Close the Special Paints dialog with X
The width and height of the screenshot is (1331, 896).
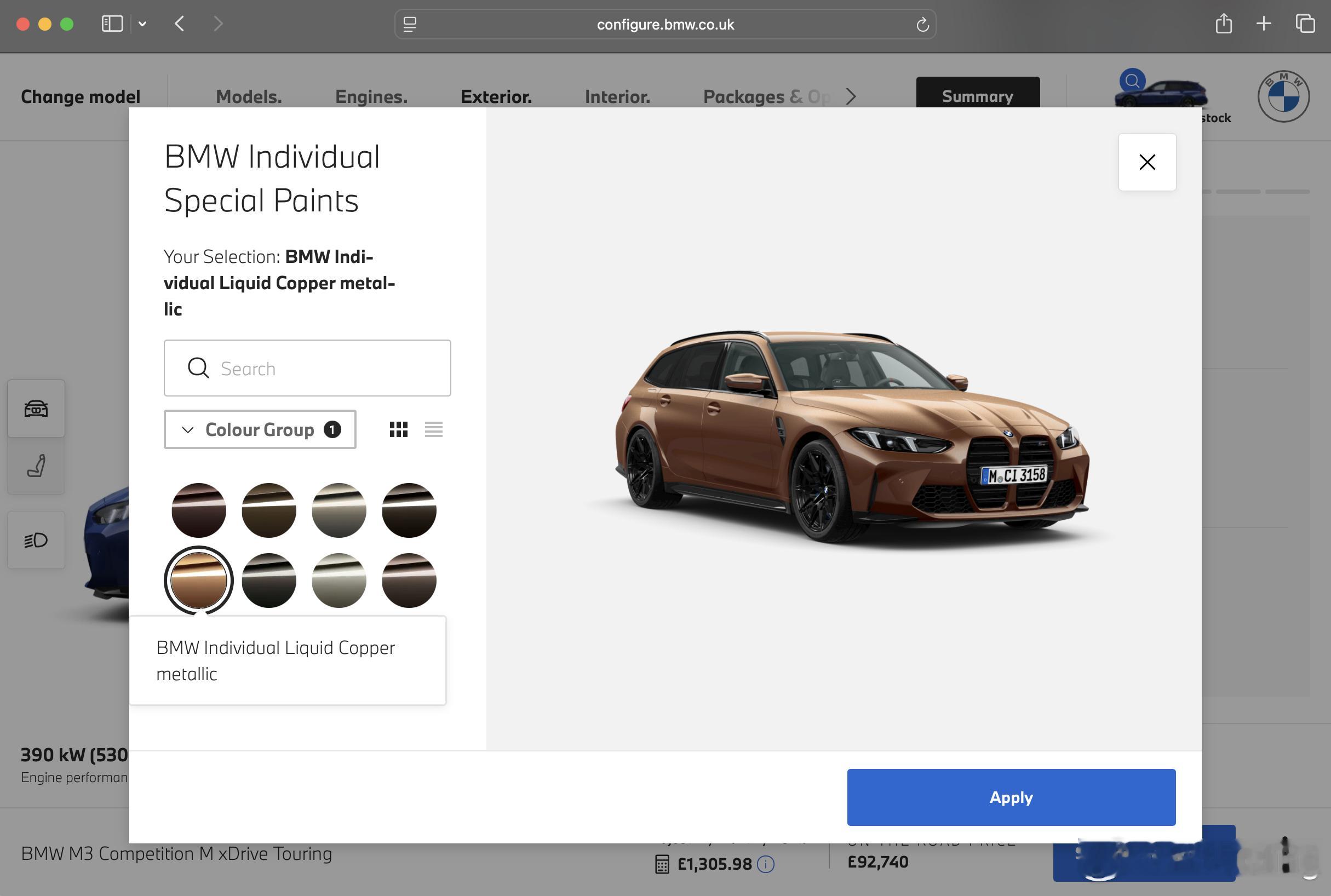click(x=1147, y=162)
